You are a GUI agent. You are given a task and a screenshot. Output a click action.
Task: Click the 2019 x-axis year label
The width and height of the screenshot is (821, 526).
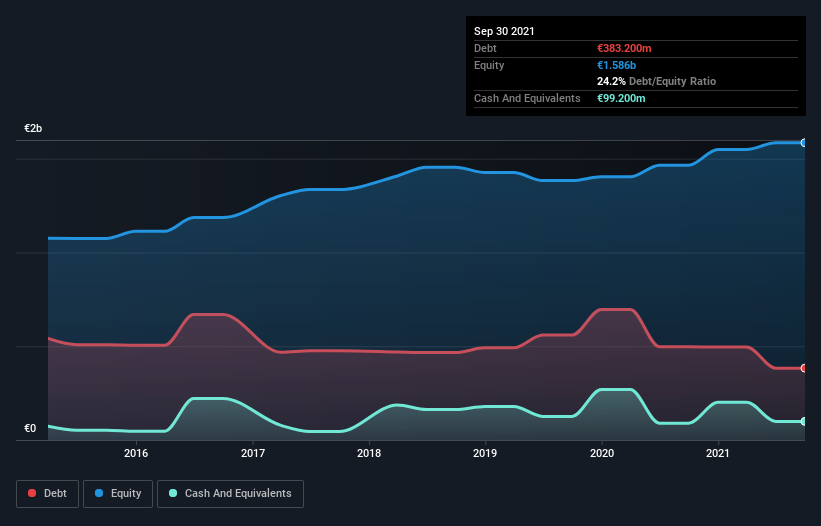point(485,453)
